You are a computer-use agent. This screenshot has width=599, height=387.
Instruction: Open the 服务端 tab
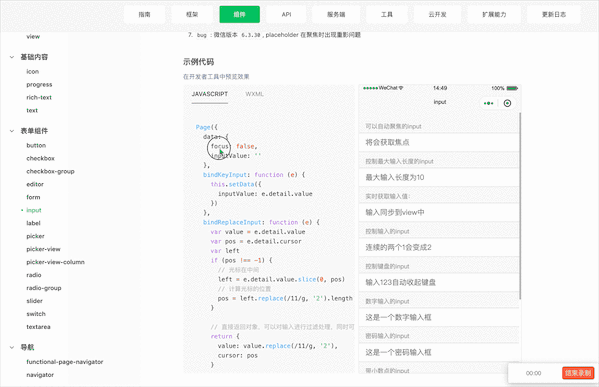tap(336, 15)
